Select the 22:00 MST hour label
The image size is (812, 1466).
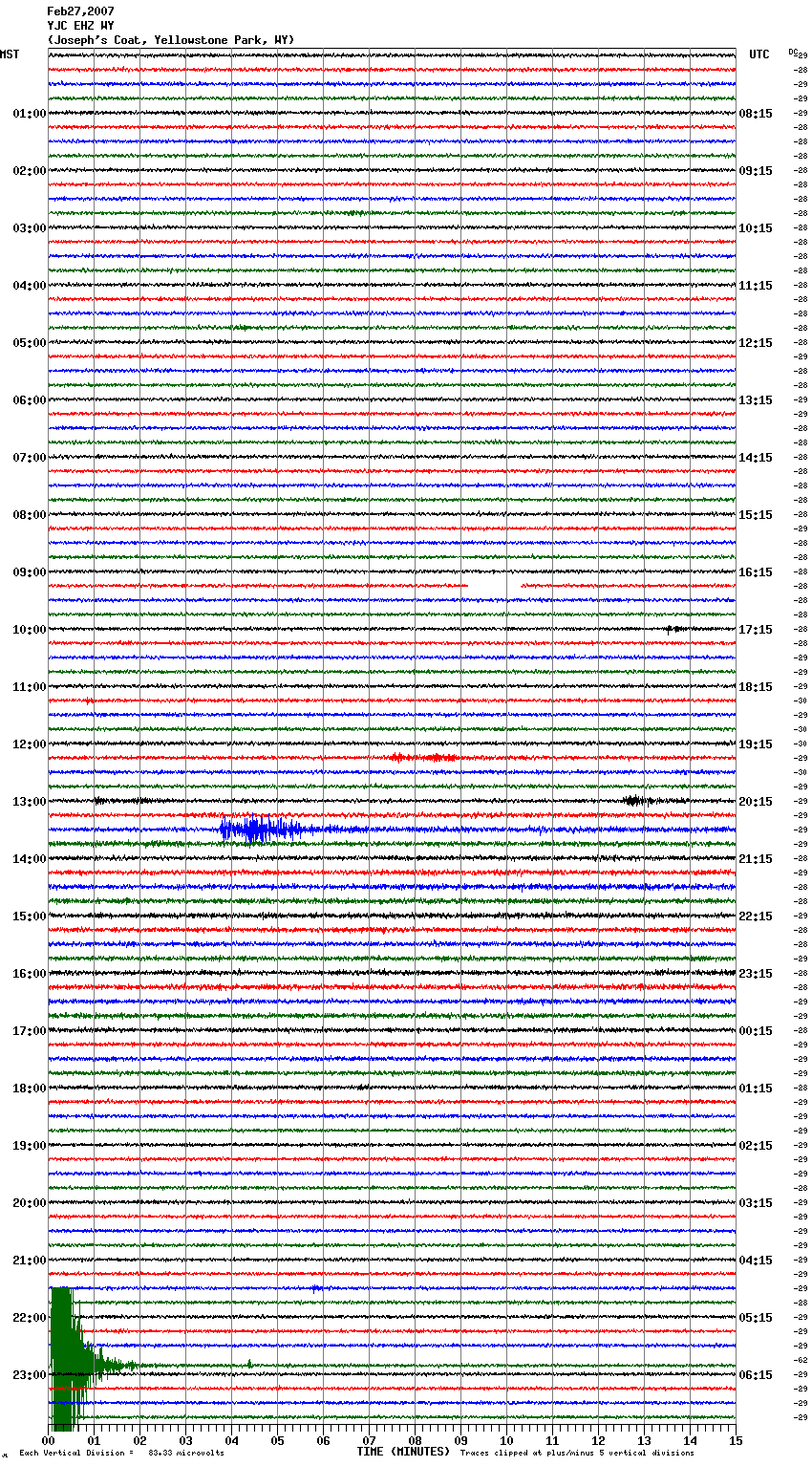(x=30, y=1318)
